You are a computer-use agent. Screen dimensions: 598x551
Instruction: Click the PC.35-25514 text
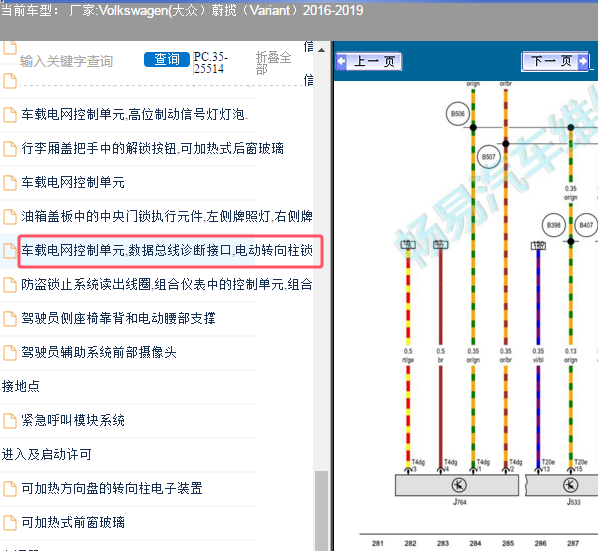tap(211, 63)
